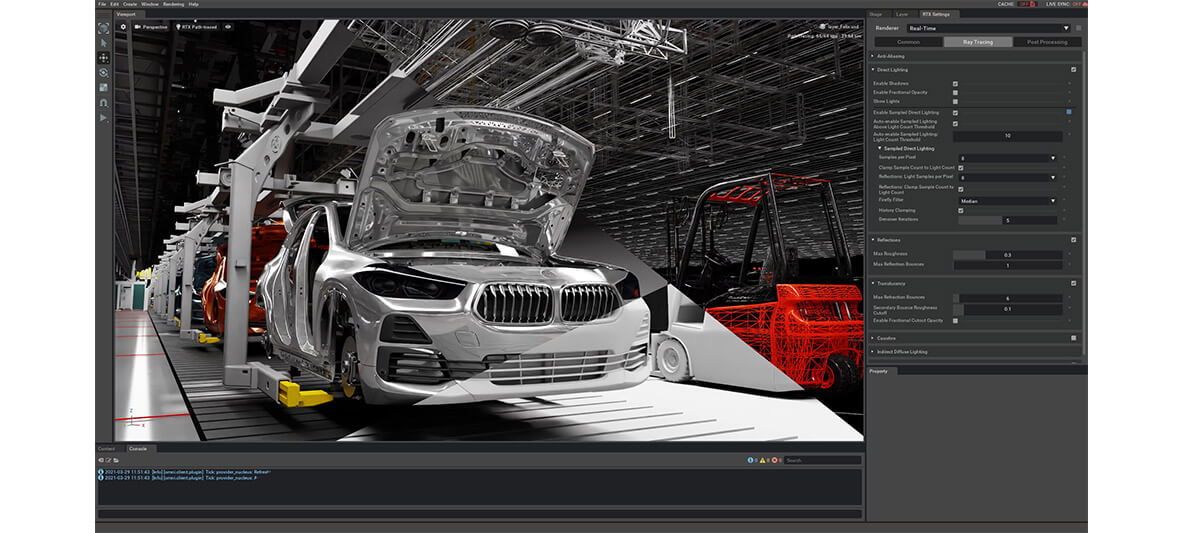Adjust the Max Roughness slider
This screenshot has height=533, width=1185.
point(1007,256)
